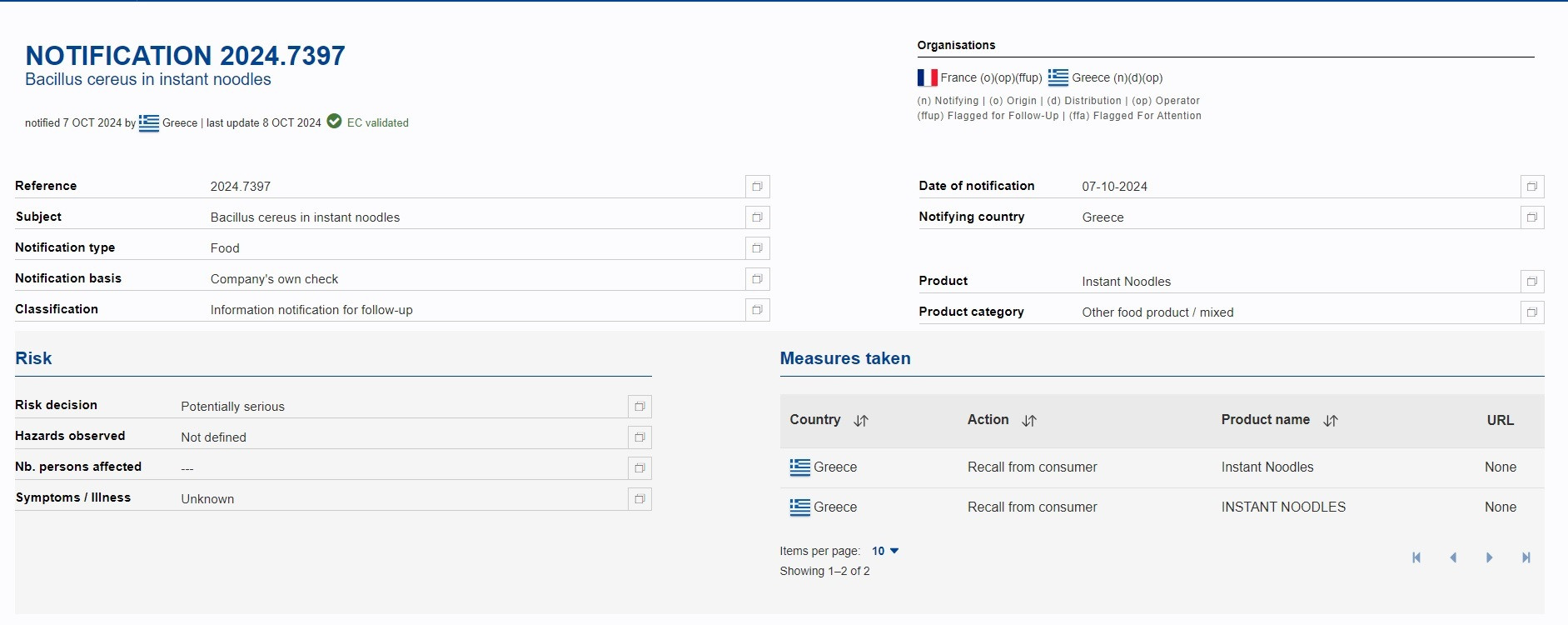The width and height of the screenshot is (1568, 625).
Task: Open the items per page dropdown
Action: coord(885,551)
